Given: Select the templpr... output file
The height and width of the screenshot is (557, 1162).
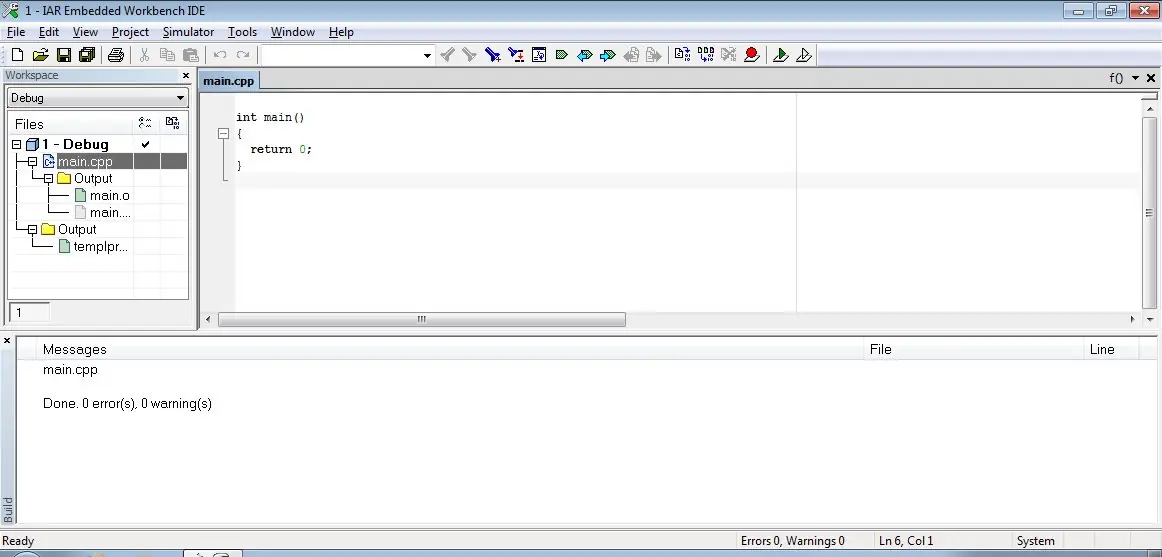Looking at the screenshot, I should [101, 247].
